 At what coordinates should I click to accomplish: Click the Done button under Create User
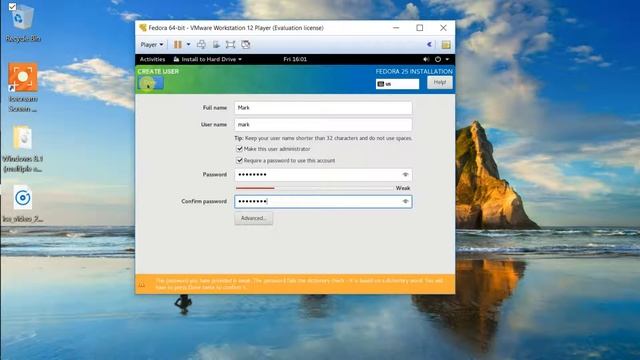click(151, 83)
